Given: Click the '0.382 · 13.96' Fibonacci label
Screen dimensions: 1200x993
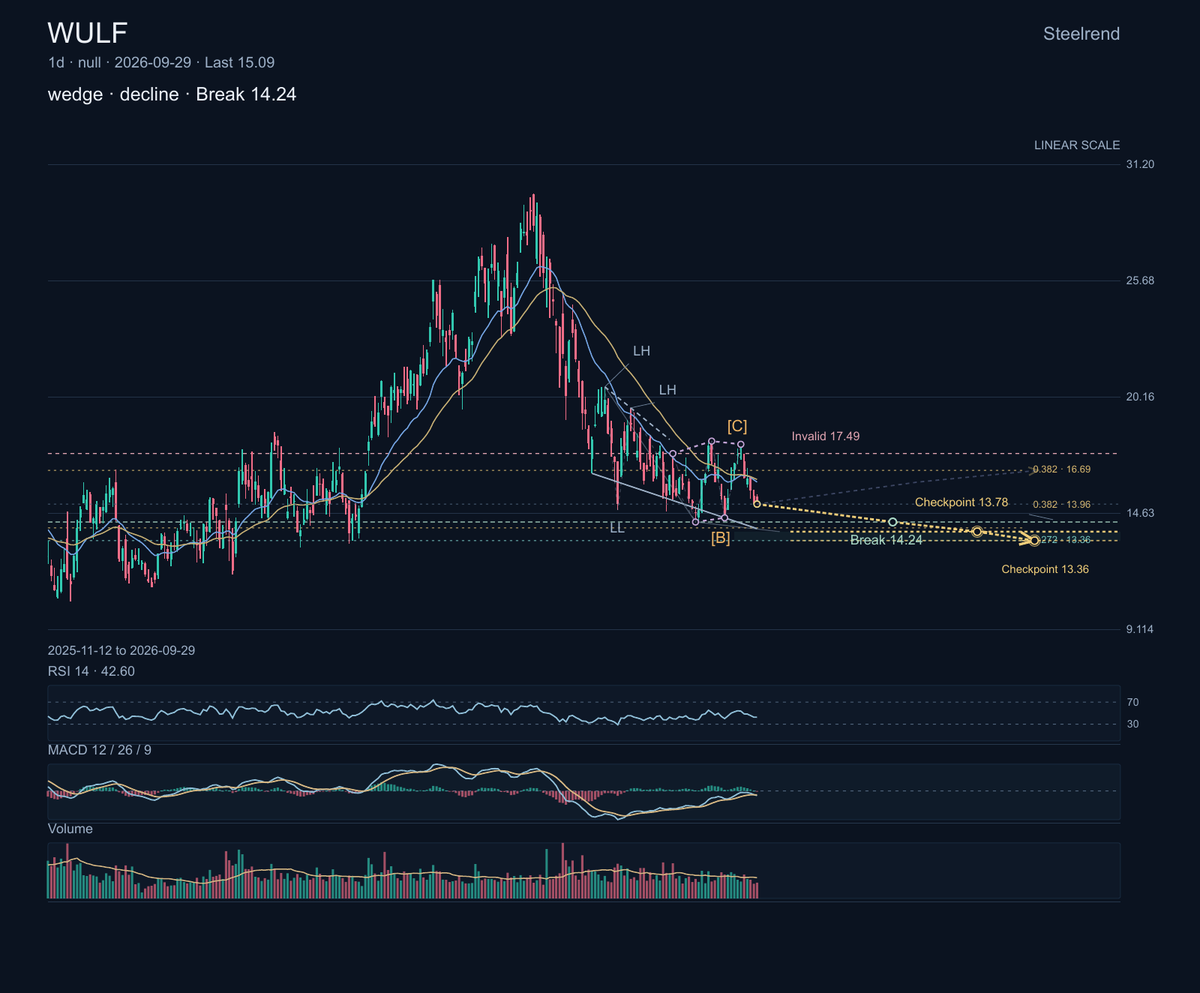Looking at the screenshot, I should tap(1062, 504).
